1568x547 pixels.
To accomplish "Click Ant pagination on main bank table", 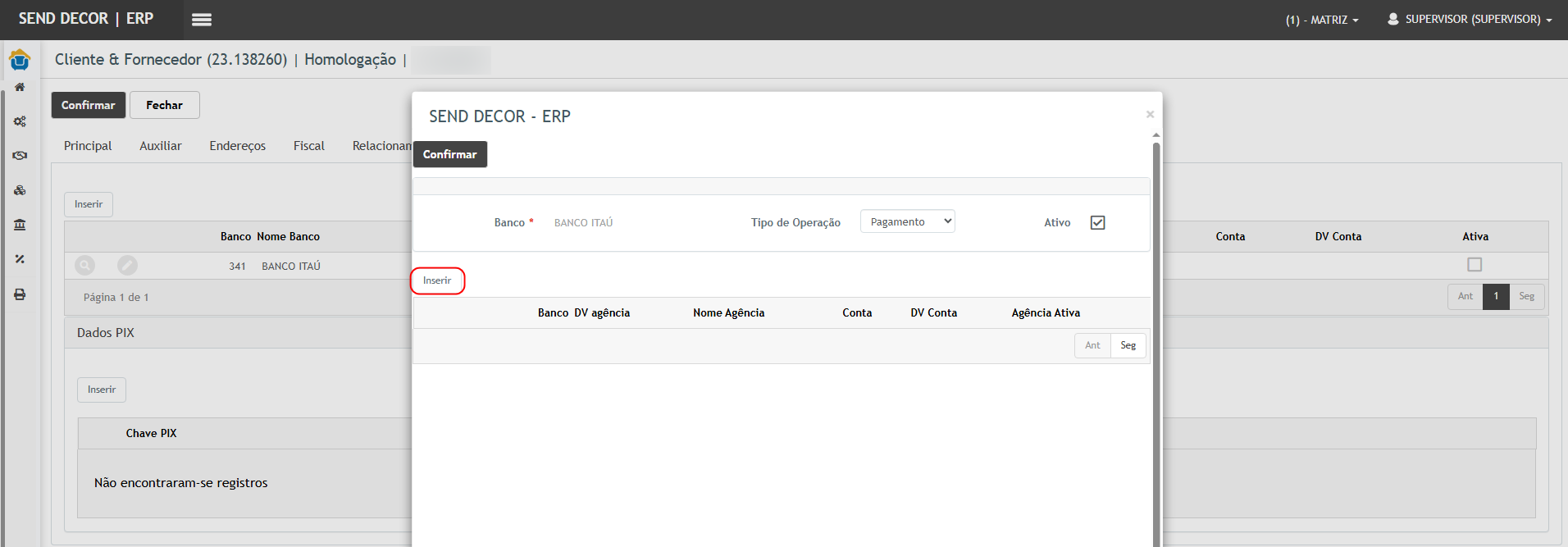I will 1465,296.
